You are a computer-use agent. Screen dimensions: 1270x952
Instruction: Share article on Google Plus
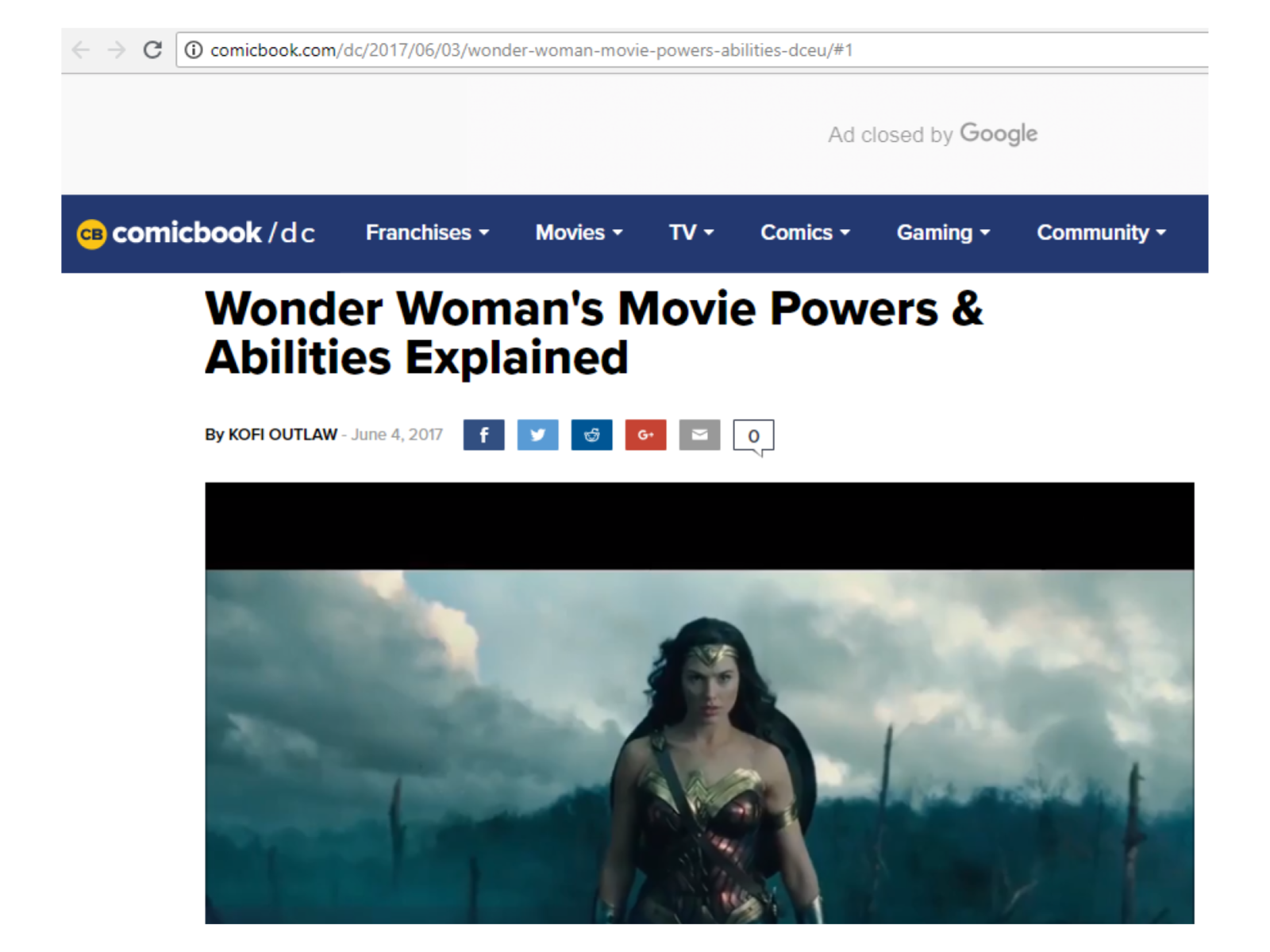coord(645,435)
